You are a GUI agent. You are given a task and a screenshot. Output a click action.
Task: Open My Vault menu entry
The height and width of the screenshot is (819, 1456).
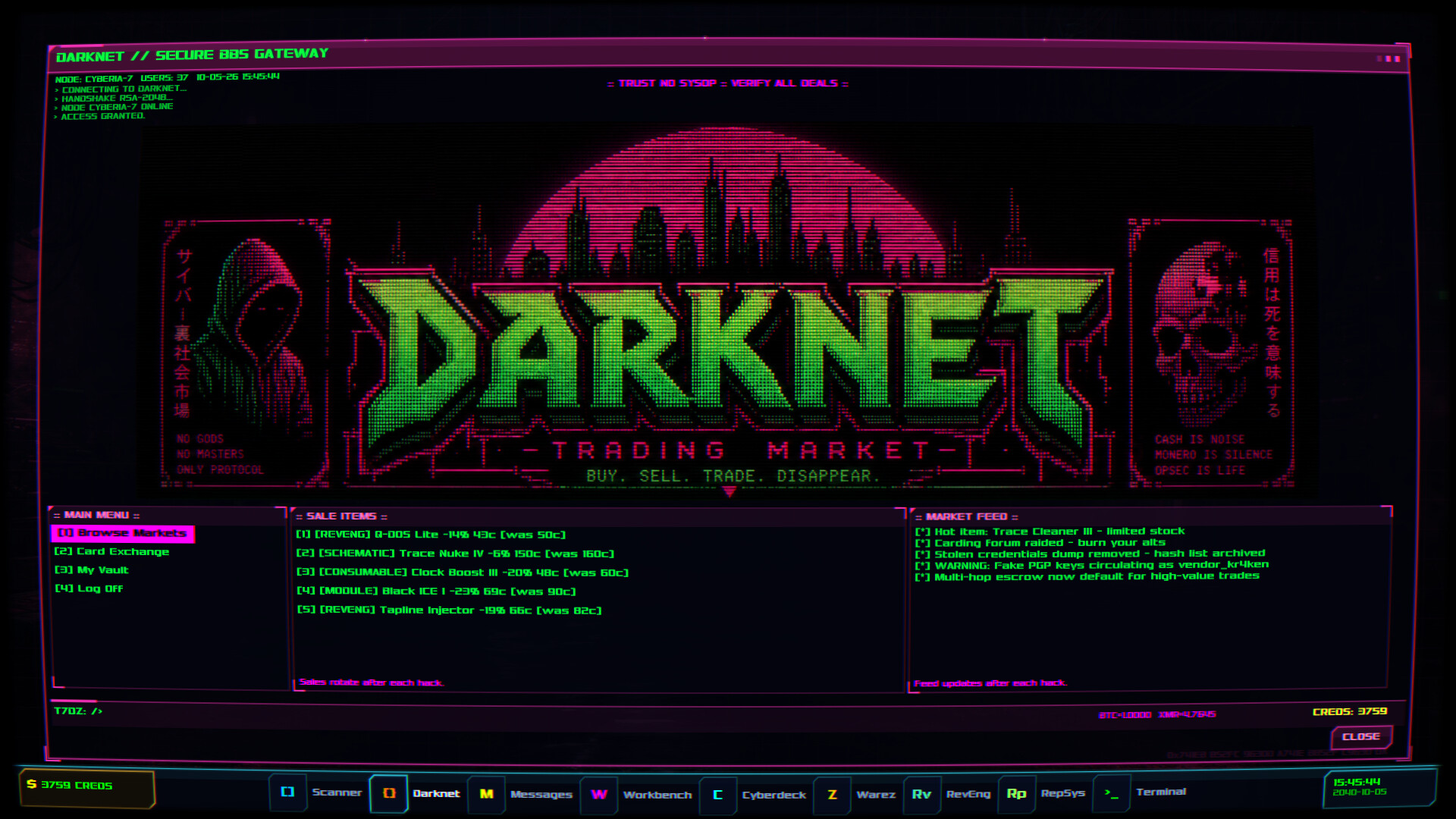(x=92, y=570)
